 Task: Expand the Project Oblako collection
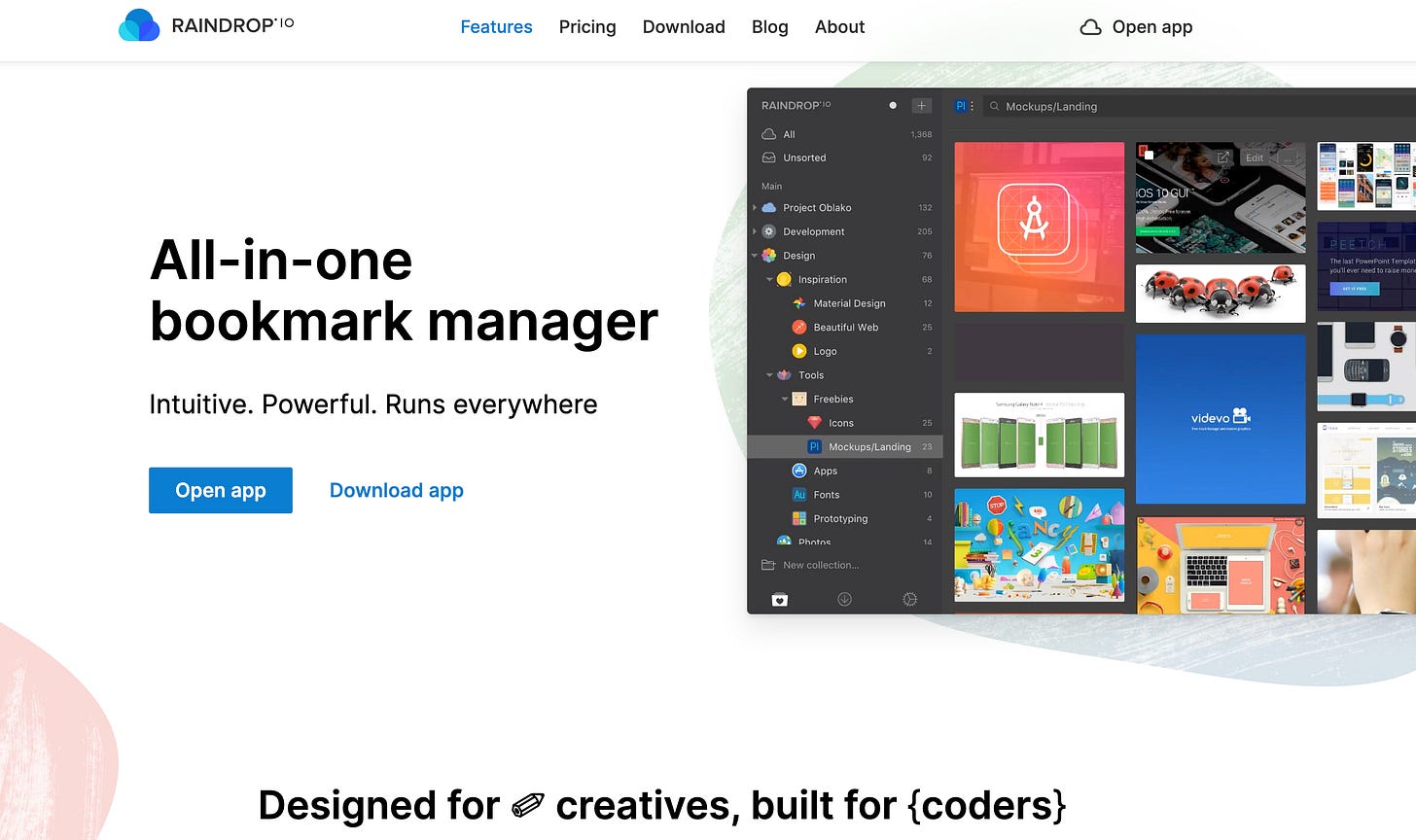coord(755,207)
